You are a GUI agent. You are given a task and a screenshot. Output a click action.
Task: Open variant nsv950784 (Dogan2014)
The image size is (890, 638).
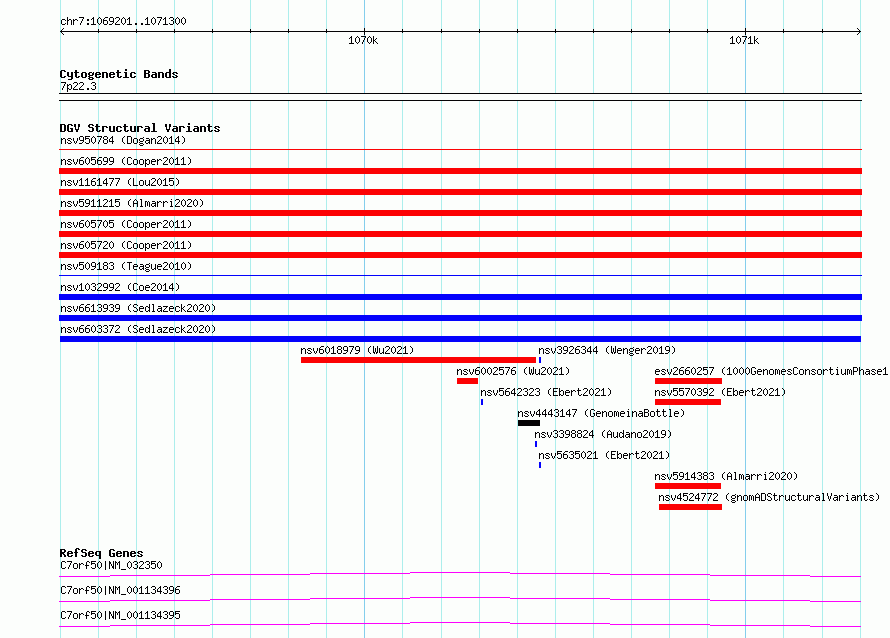123,140
